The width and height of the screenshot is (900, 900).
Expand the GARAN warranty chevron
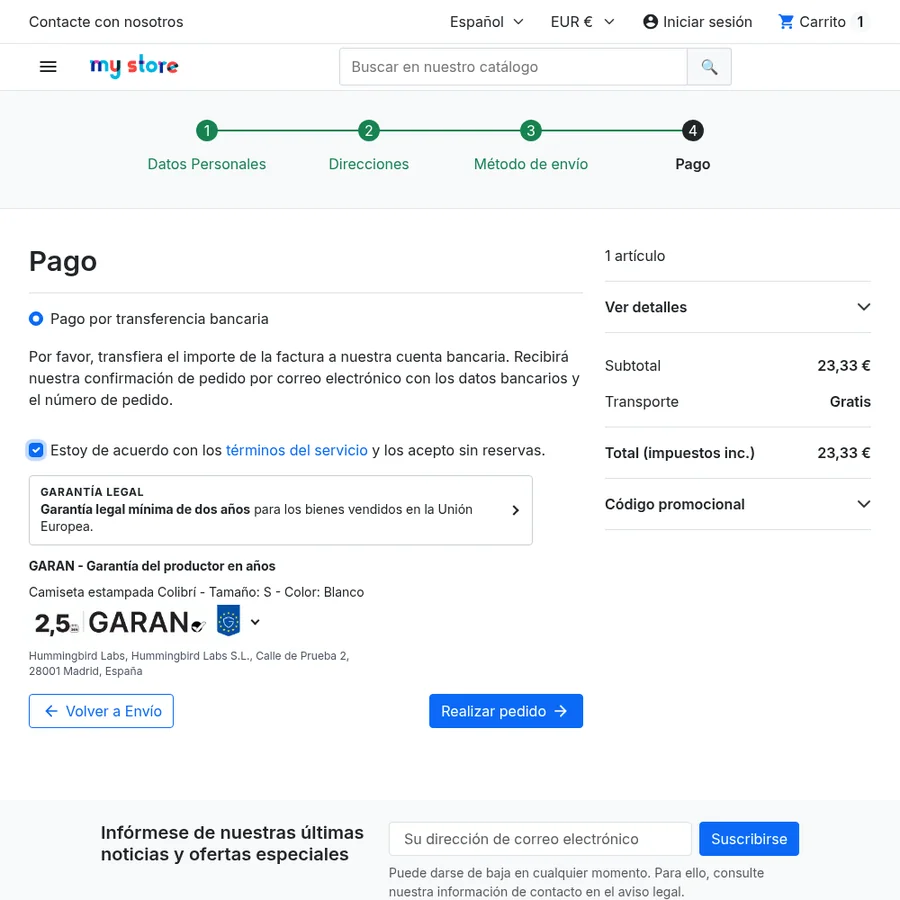(255, 622)
